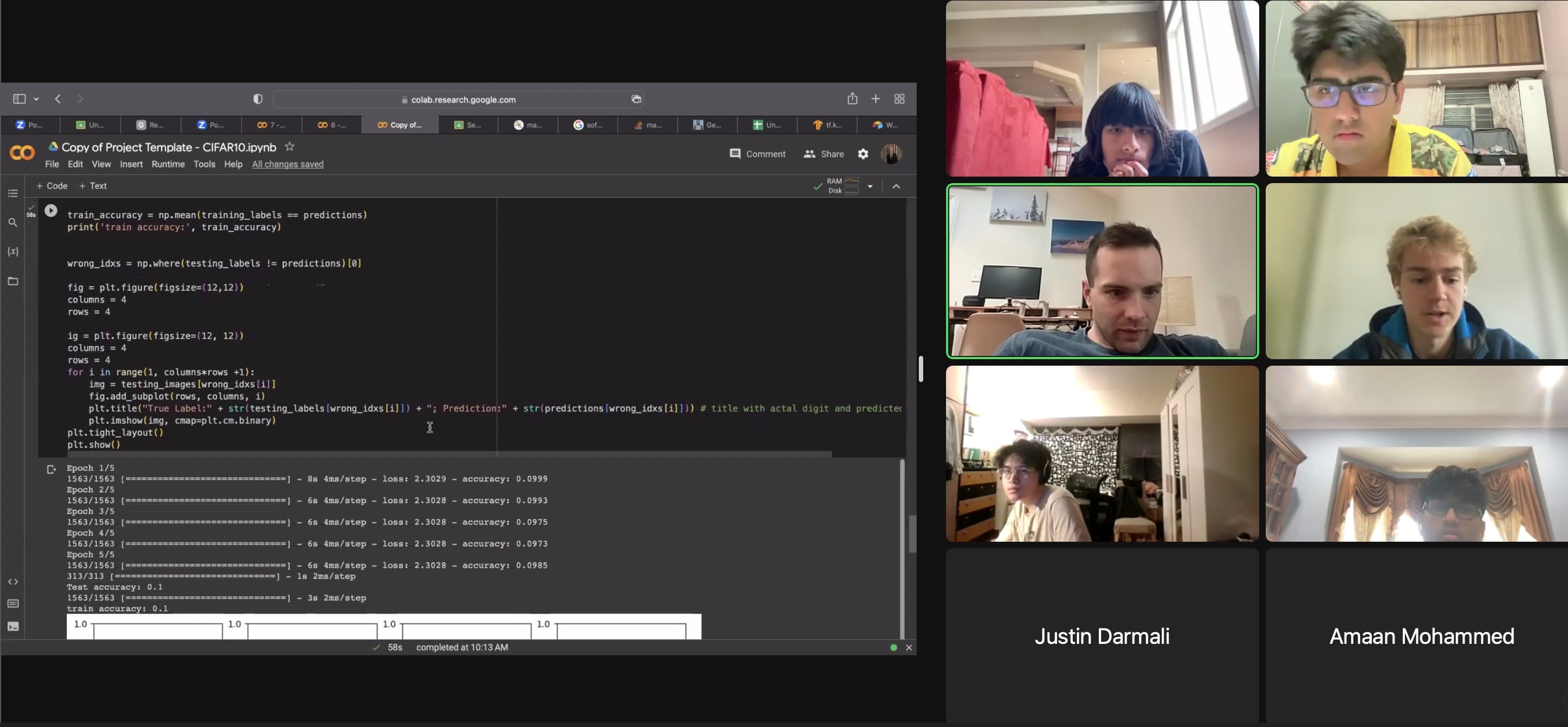Switch to the 'W...' tab

point(886,125)
